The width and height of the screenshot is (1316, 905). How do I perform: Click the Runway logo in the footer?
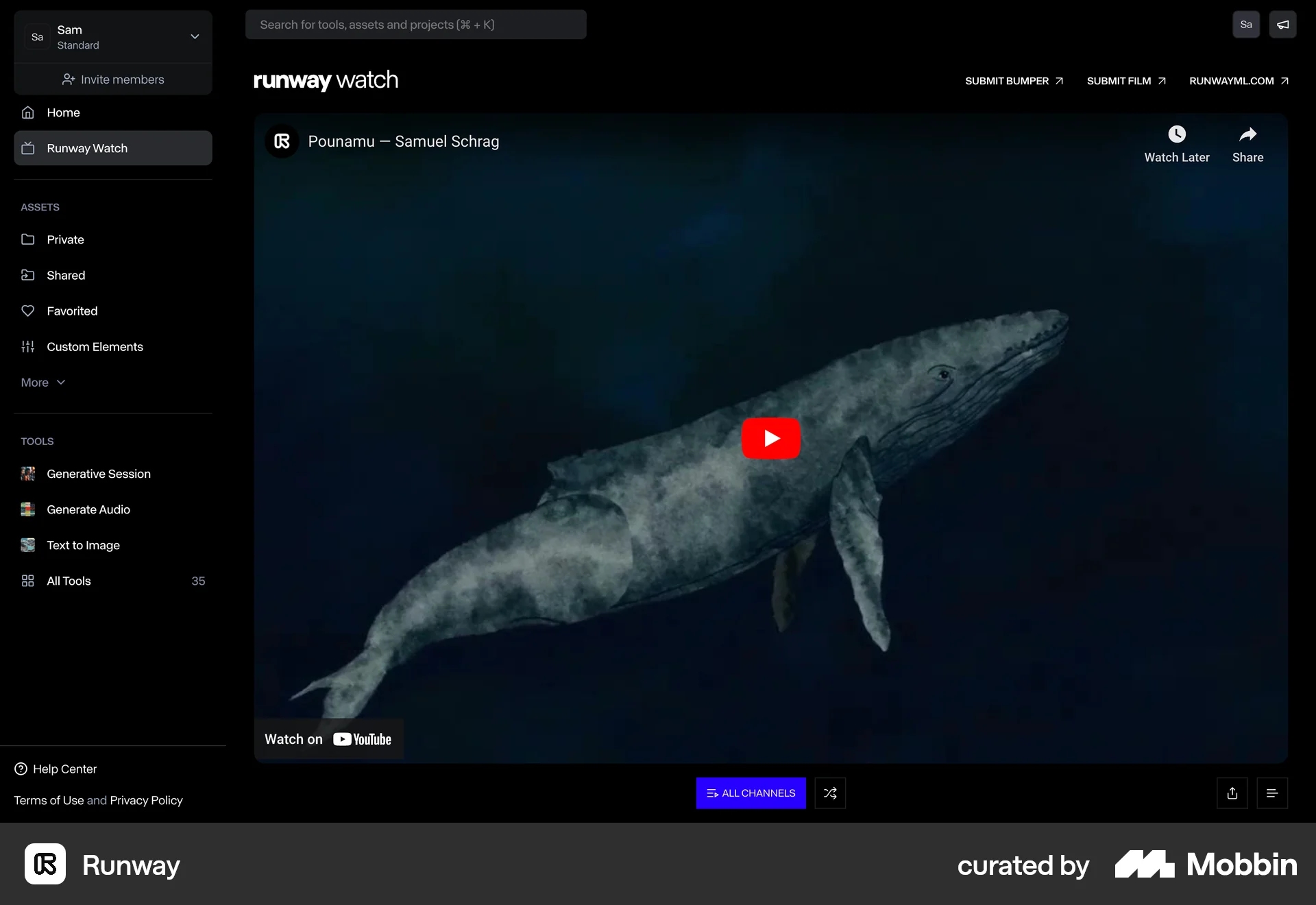click(45, 865)
